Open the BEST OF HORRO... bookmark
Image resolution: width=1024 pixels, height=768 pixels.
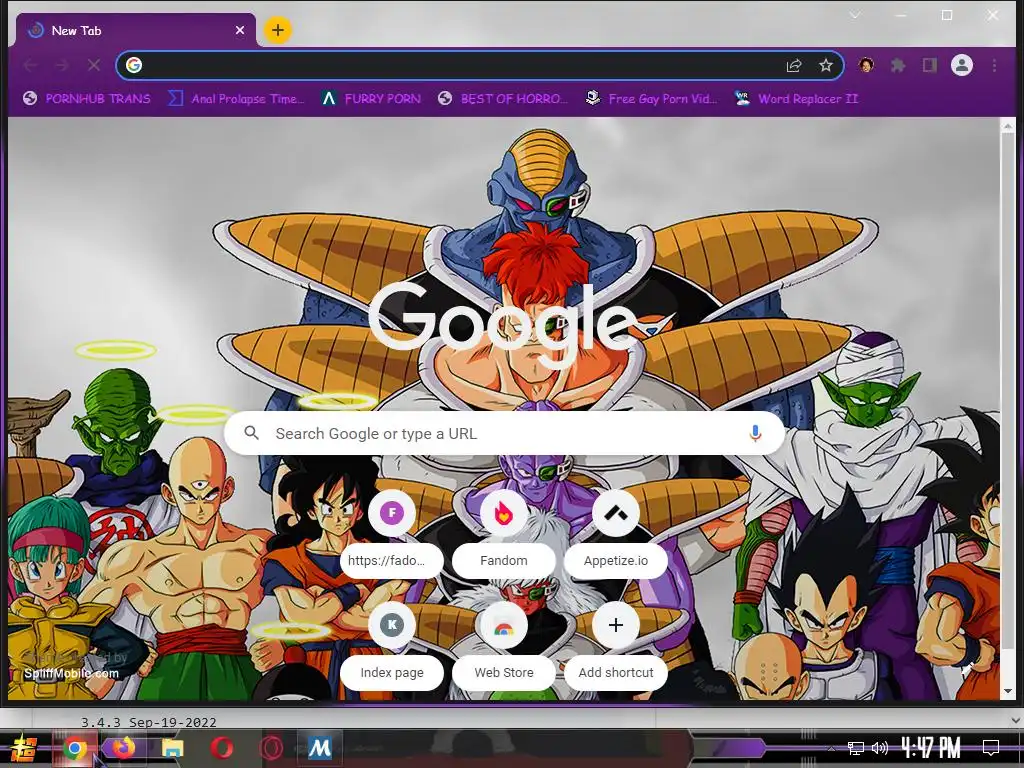503,99
